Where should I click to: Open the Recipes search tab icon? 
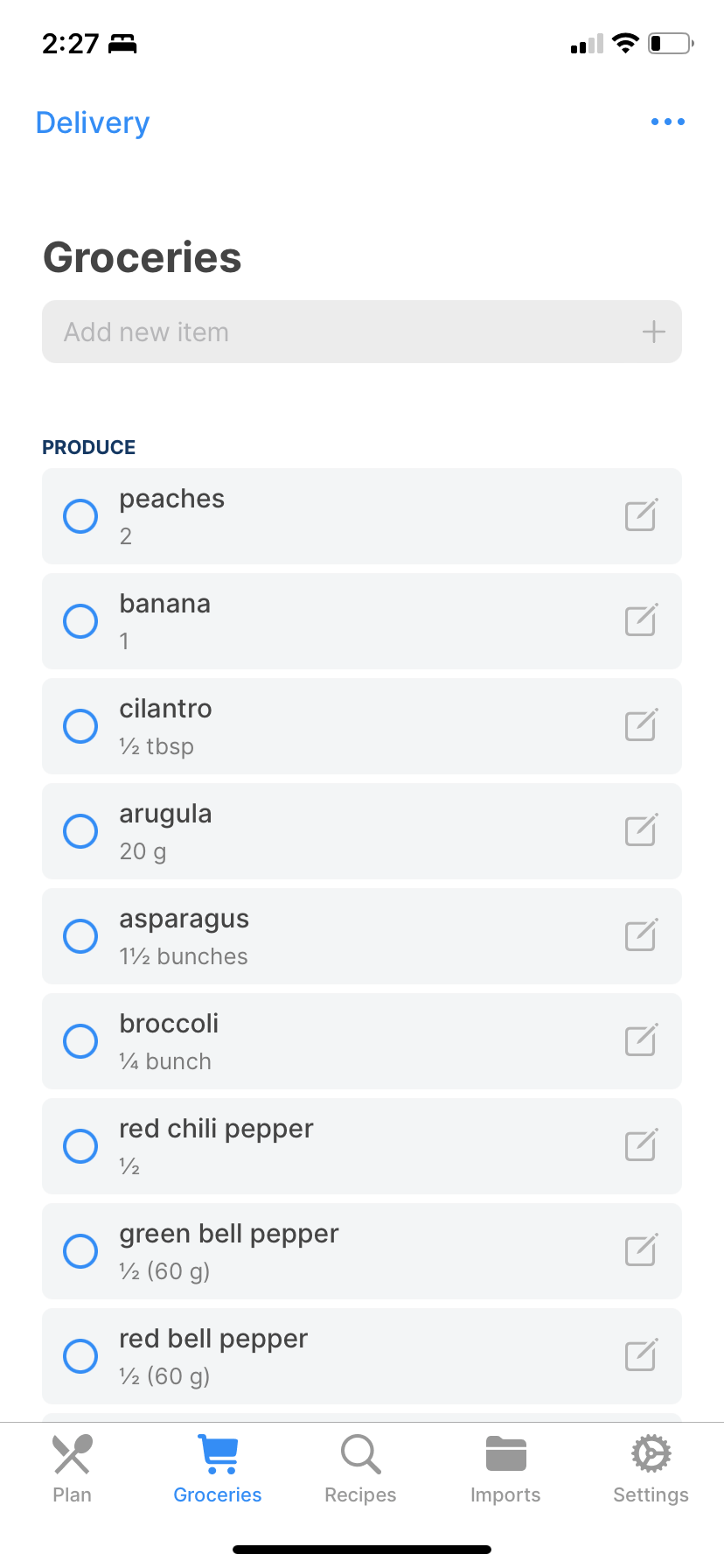[x=360, y=1455]
